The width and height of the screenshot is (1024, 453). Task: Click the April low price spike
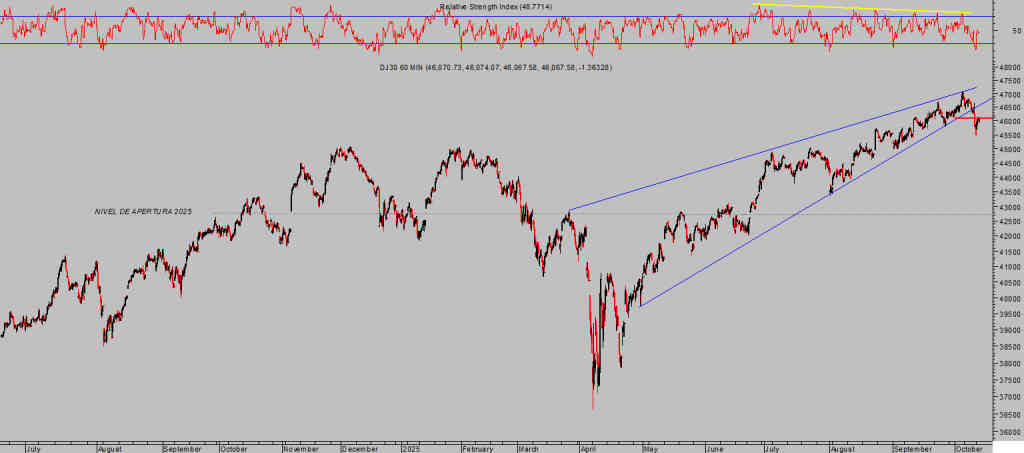[593, 404]
